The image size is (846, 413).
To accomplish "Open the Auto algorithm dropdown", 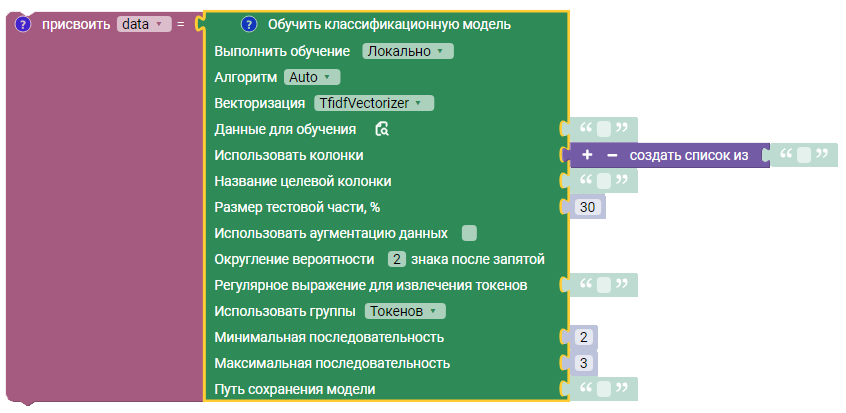I will [312, 77].
